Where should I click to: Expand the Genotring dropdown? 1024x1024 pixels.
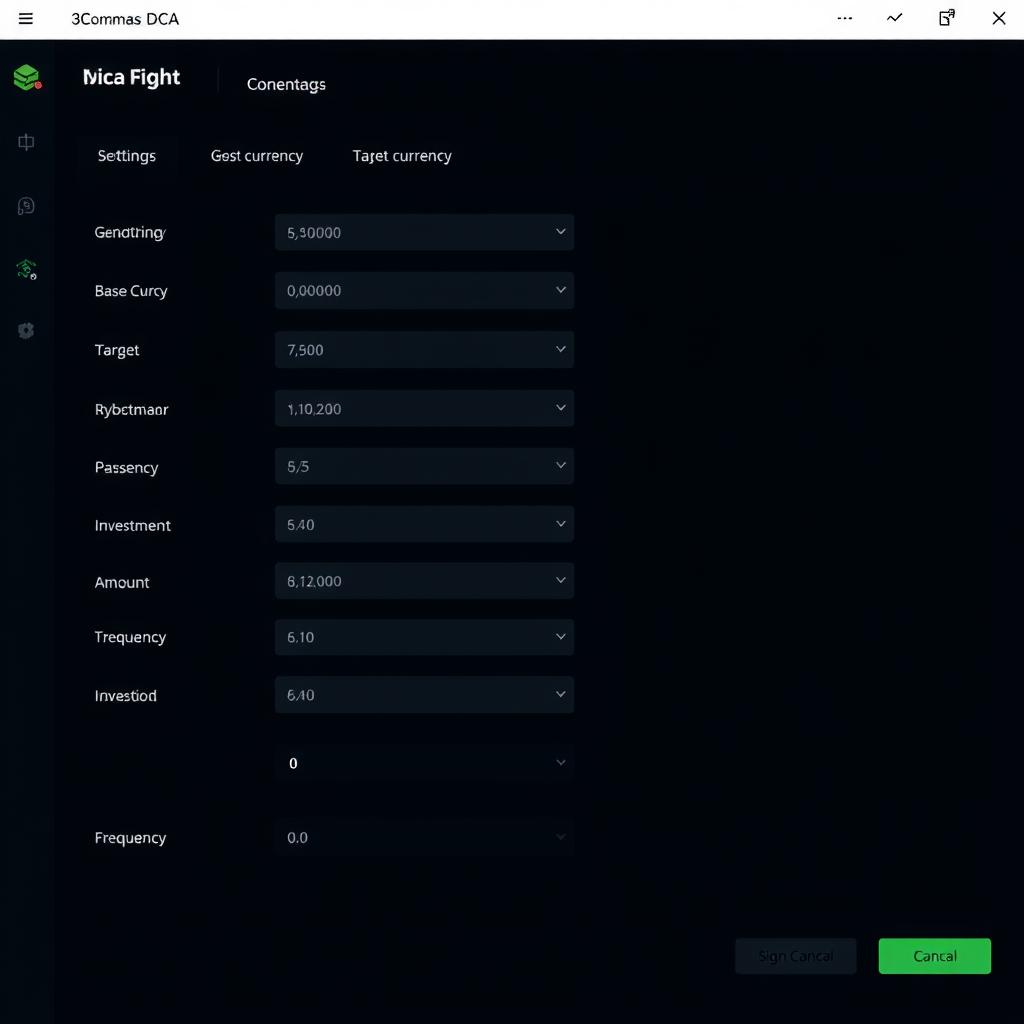pyautogui.click(x=424, y=232)
